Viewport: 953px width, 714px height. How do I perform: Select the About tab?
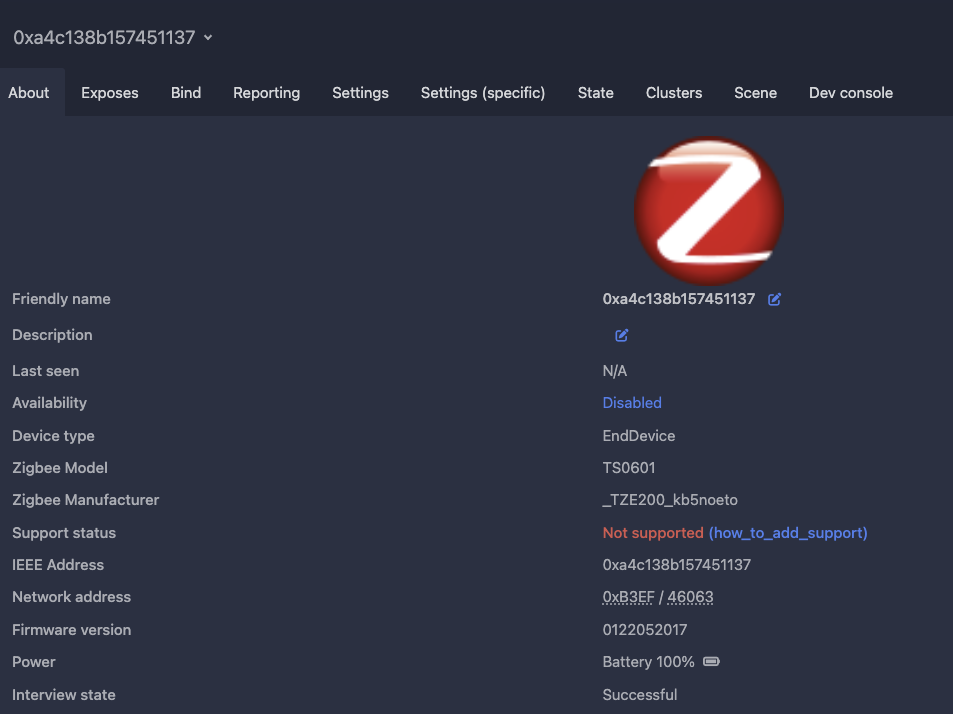coord(29,92)
